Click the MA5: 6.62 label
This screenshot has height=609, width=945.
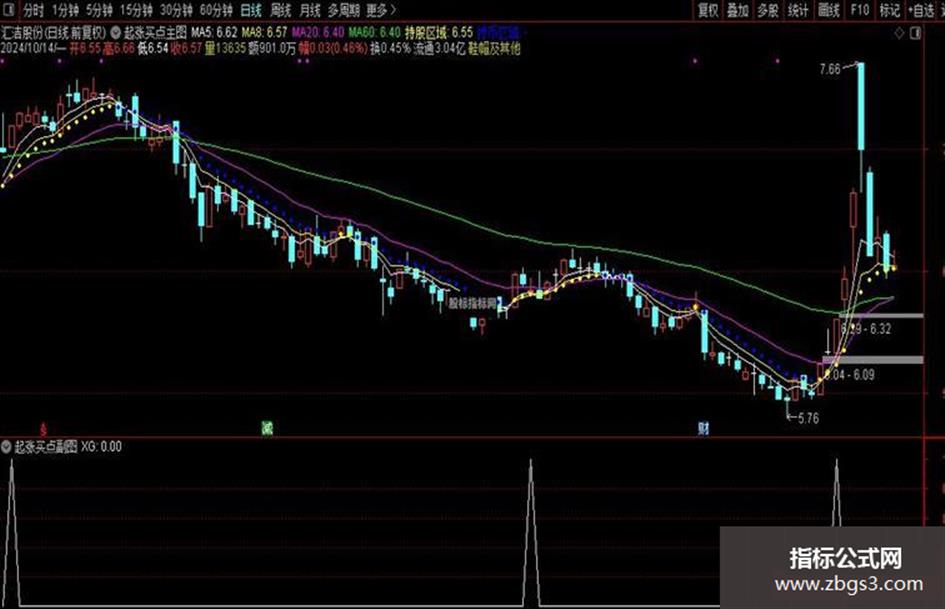click(214, 32)
